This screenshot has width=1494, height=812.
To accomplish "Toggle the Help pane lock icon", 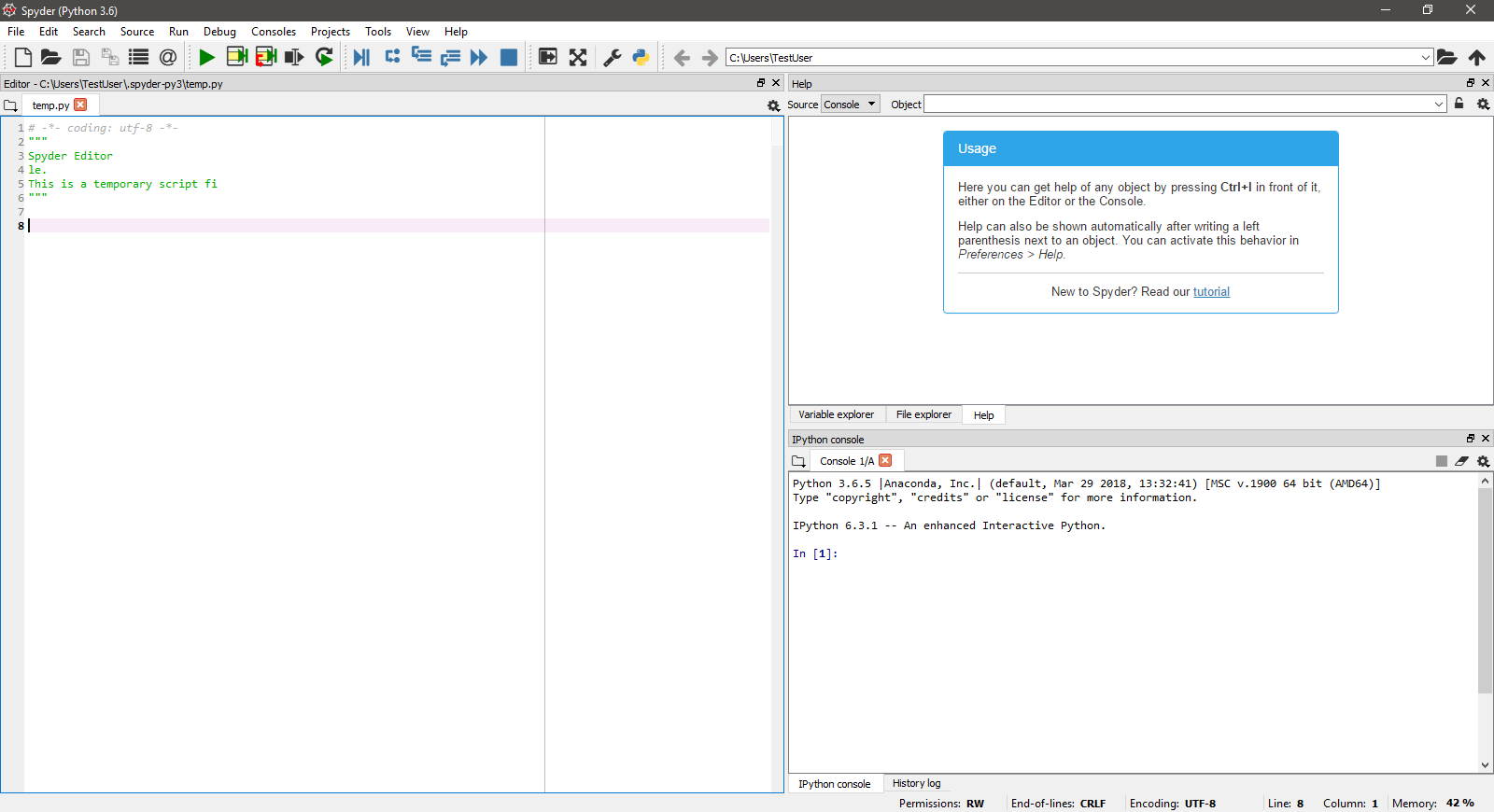I will [1459, 104].
